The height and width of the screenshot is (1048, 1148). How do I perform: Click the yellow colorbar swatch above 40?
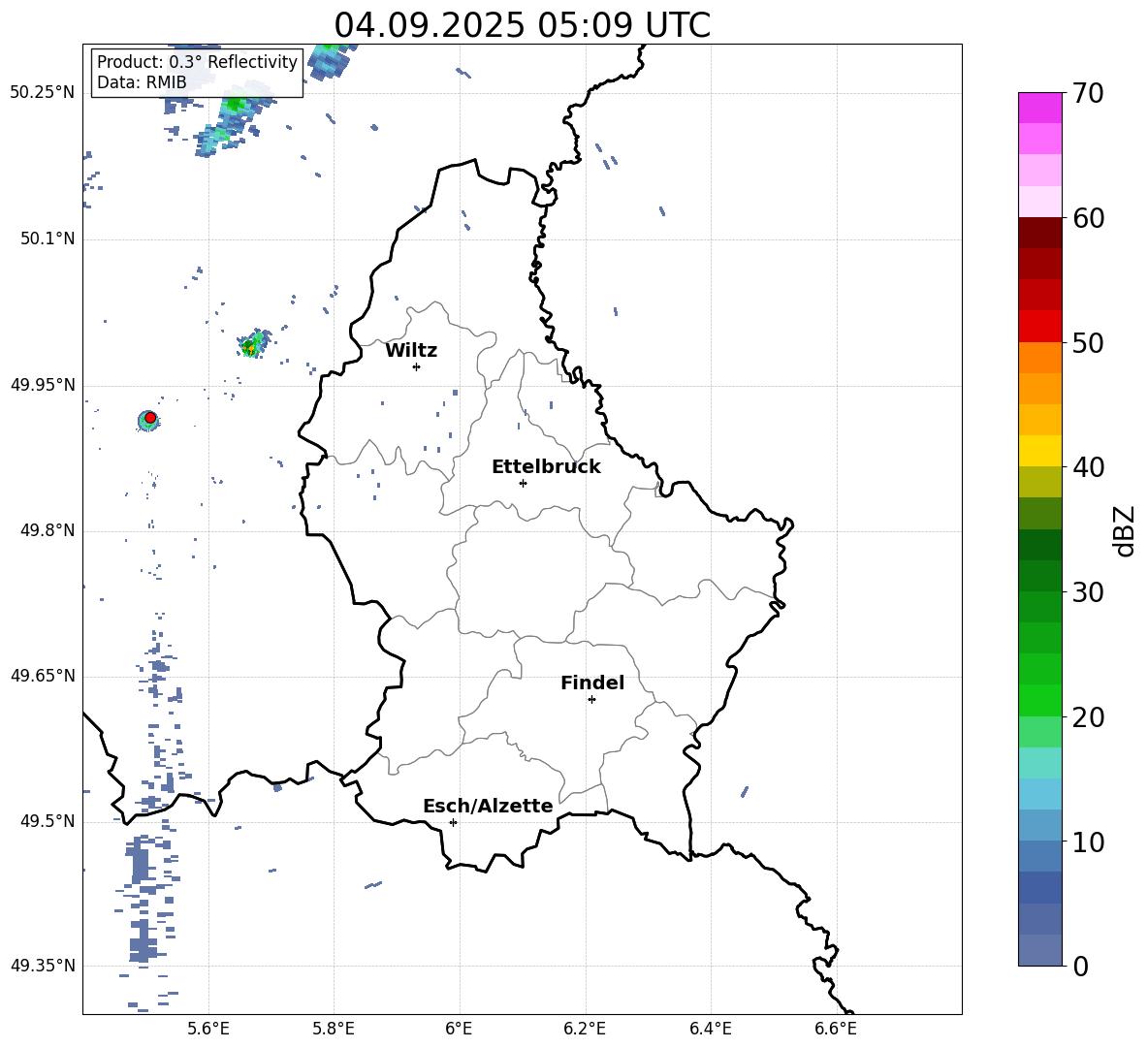click(1039, 451)
